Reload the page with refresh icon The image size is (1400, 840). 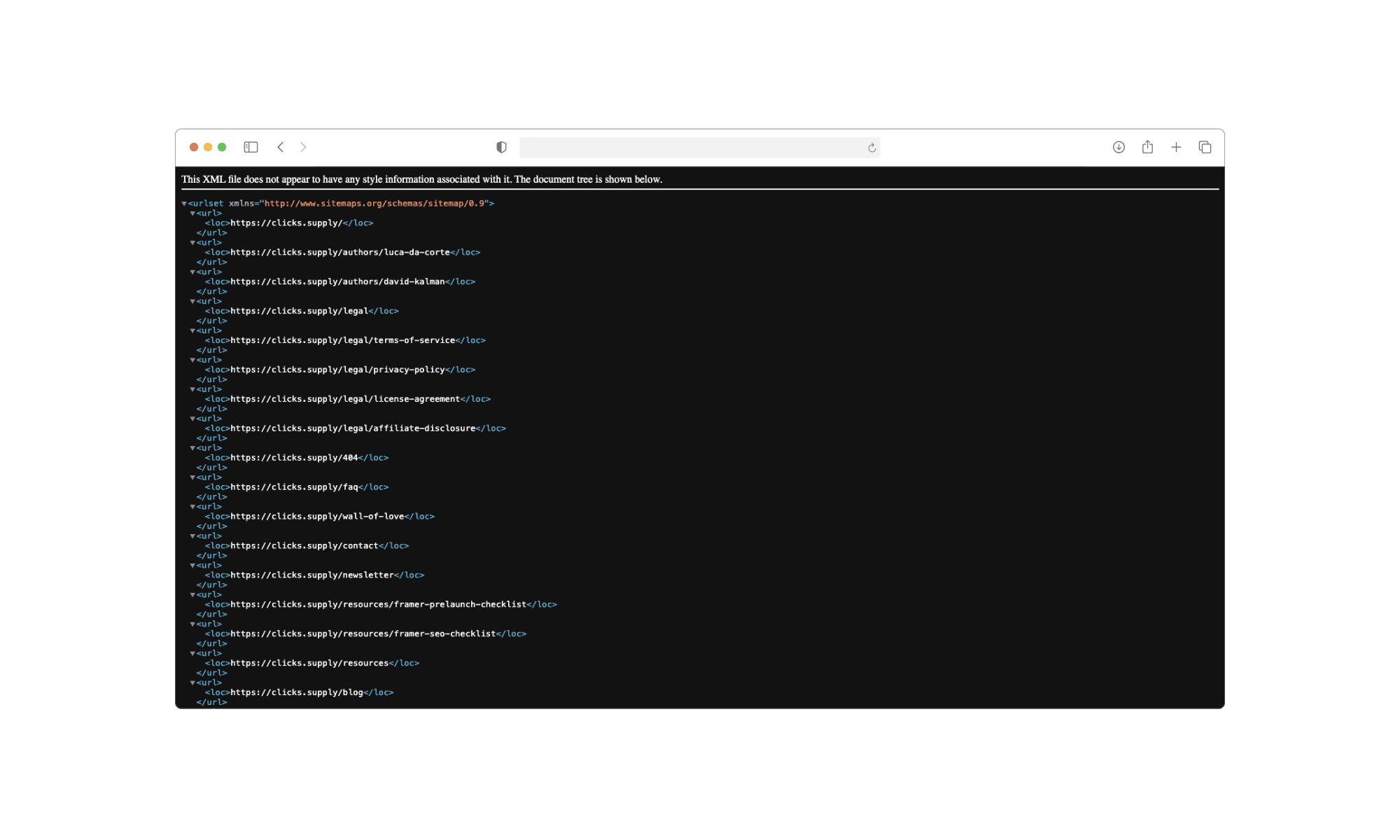coord(871,148)
